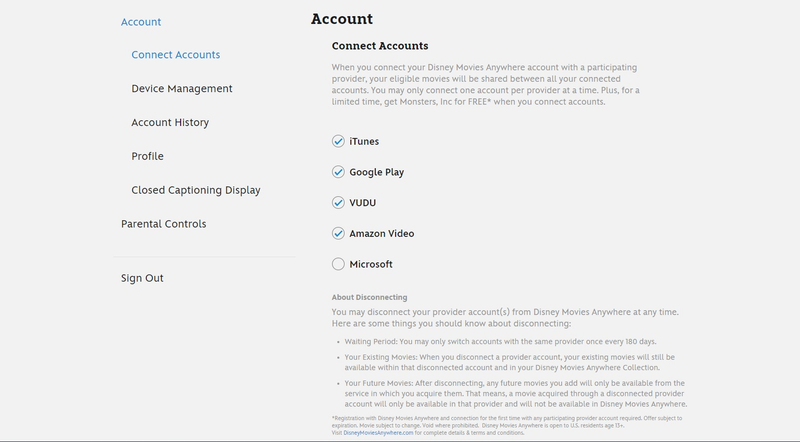Select Connect Accounts in sidebar
Viewport: 800px width, 442px height.
(176, 55)
